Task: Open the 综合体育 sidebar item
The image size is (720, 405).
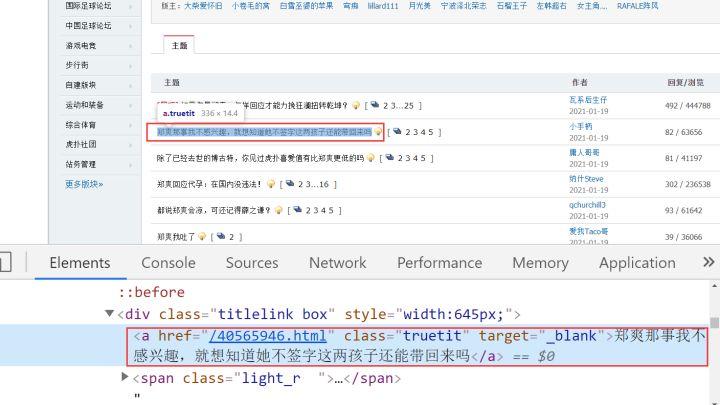Action: point(81,124)
